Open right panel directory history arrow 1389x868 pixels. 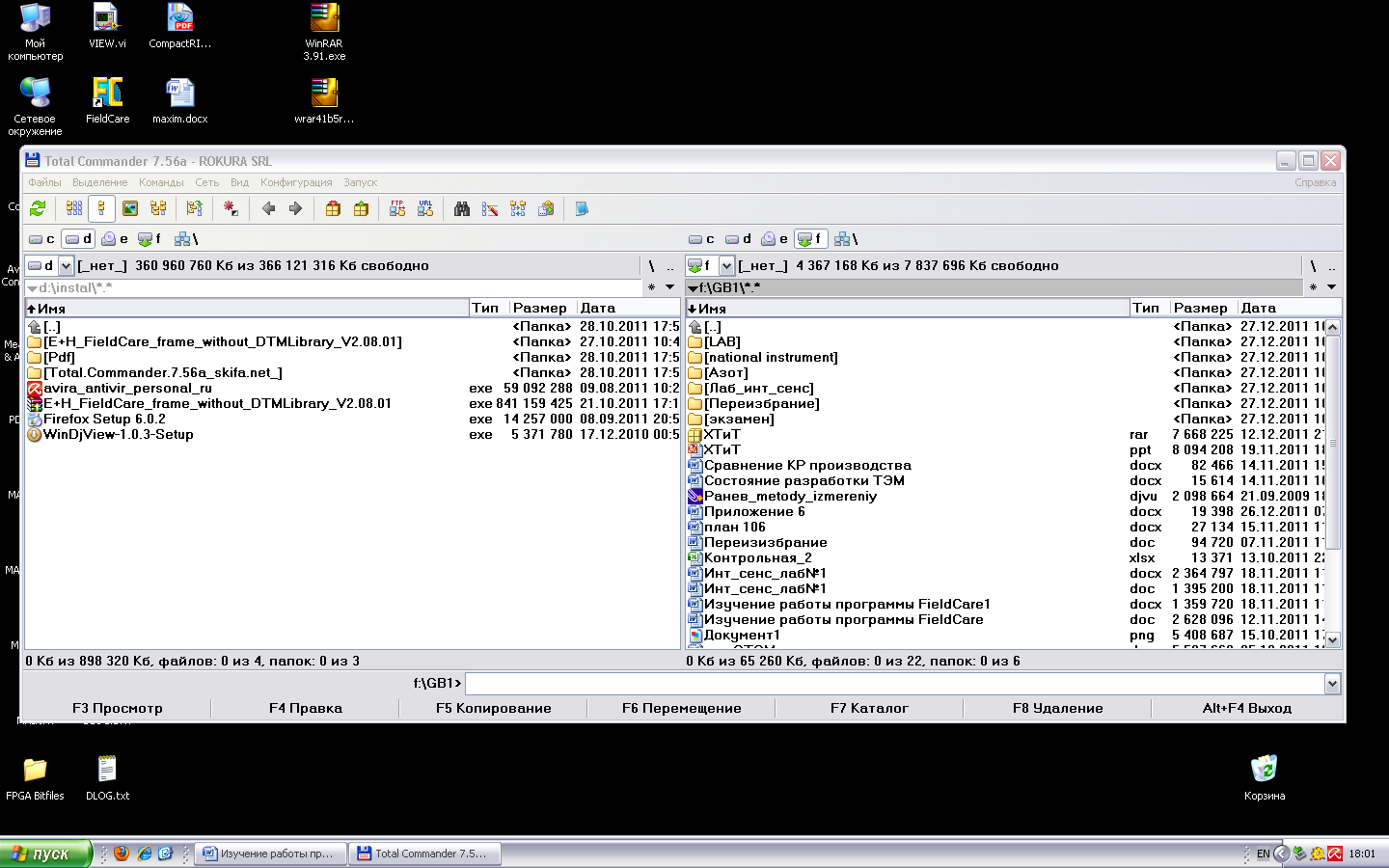point(1331,287)
